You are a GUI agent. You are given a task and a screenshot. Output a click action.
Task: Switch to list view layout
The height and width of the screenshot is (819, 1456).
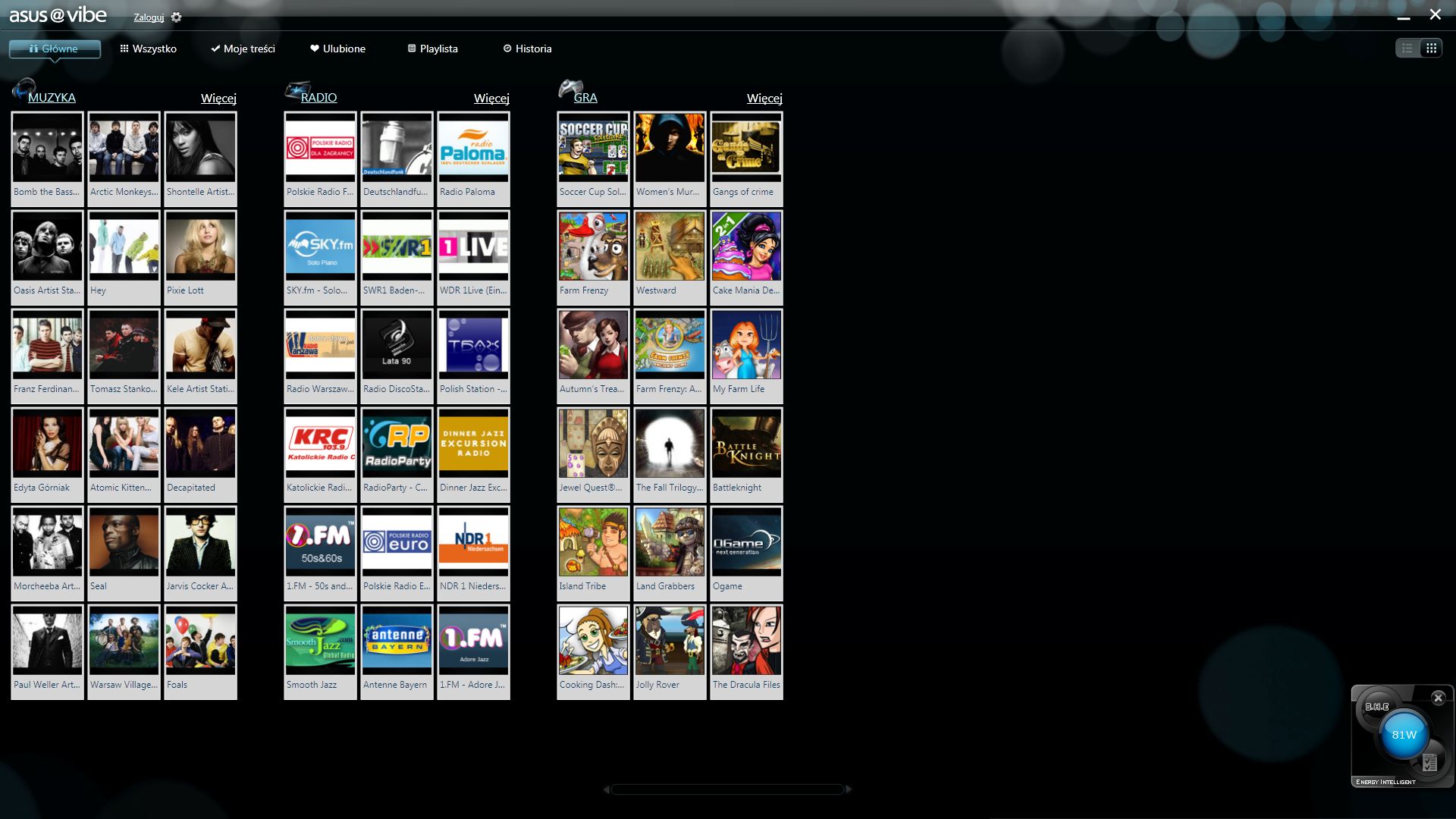click(1407, 49)
